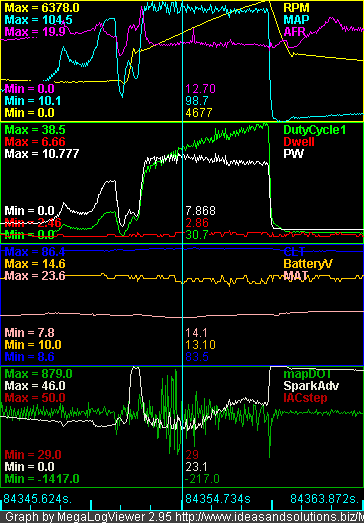The width and height of the screenshot is (364, 523).
Task: Click cursor CLT reading 83.5
Action: (197, 357)
